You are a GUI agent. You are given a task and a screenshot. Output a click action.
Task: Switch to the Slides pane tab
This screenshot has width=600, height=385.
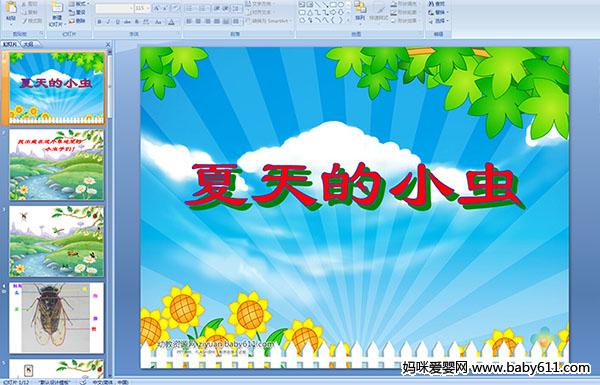(x=10, y=44)
